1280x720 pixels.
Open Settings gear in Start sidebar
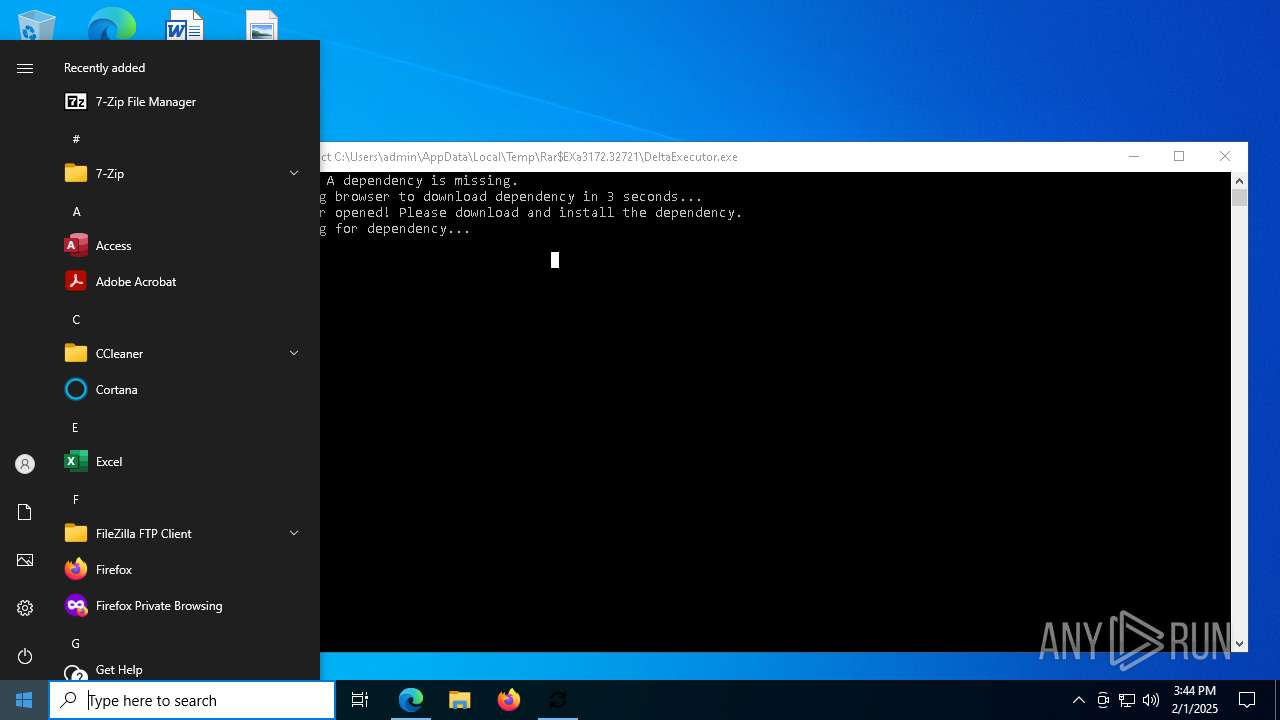point(25,608)
